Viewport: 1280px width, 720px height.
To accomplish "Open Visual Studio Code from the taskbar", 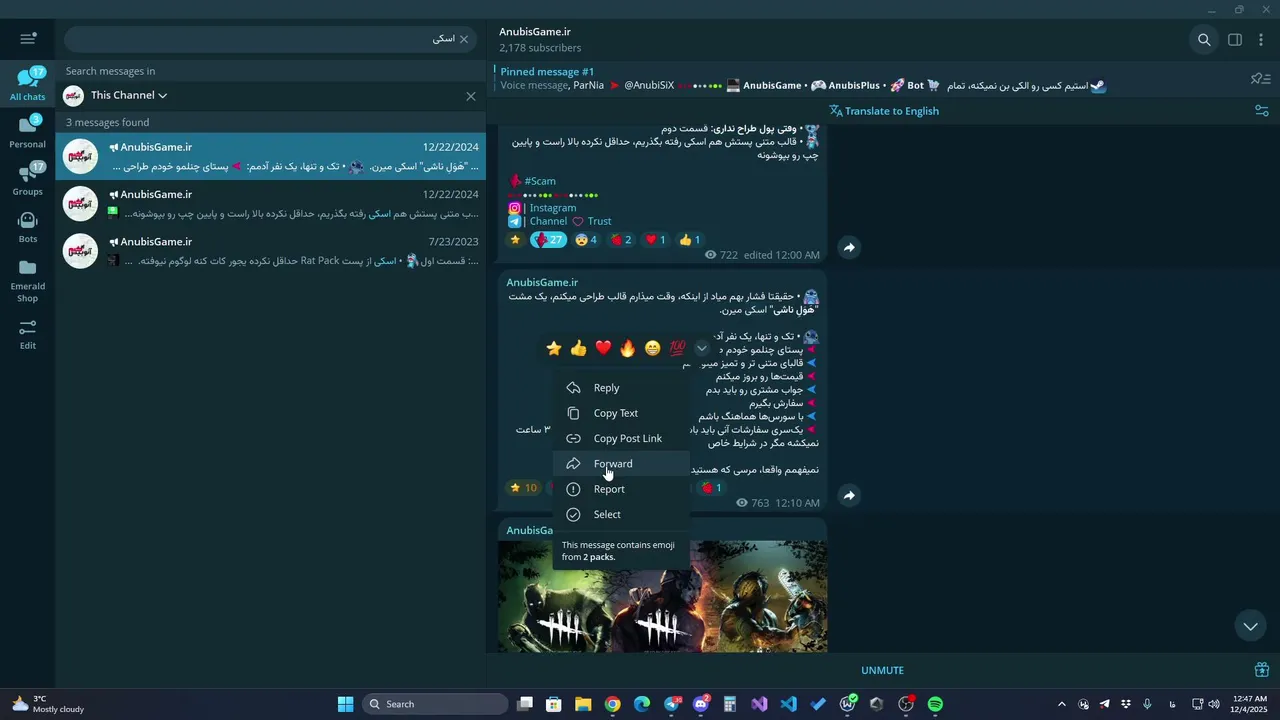I will [x=789, y=704].
